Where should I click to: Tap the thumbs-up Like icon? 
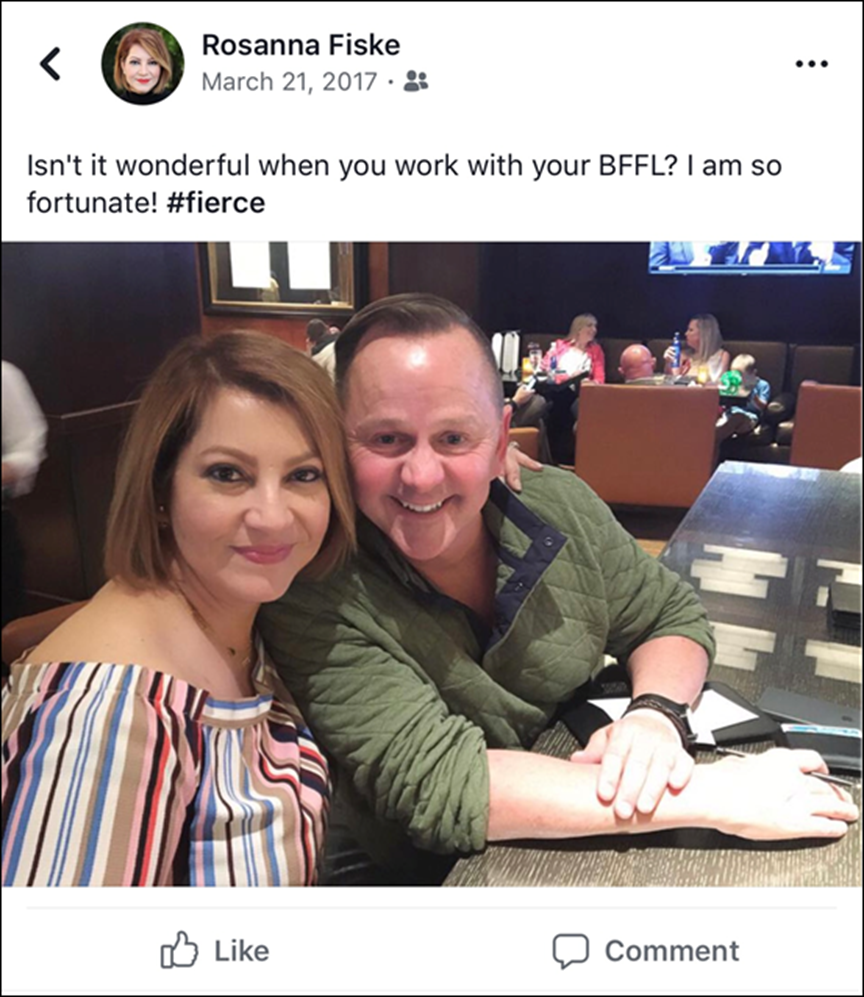click(179, 951)
